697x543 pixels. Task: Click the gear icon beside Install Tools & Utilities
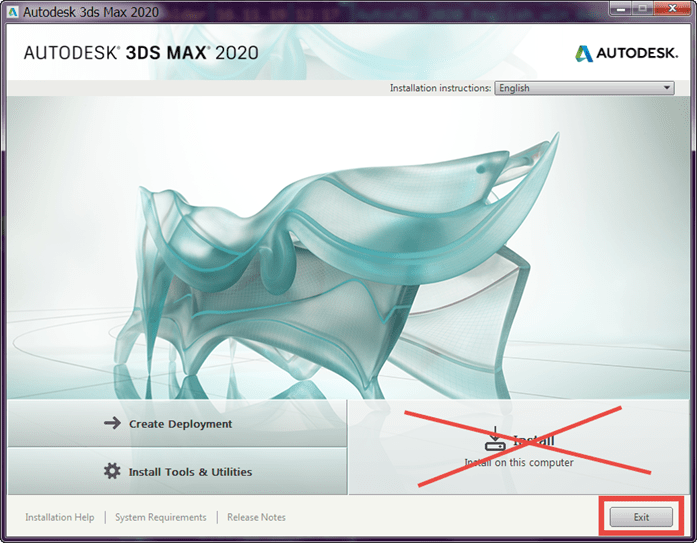(112, 471)
